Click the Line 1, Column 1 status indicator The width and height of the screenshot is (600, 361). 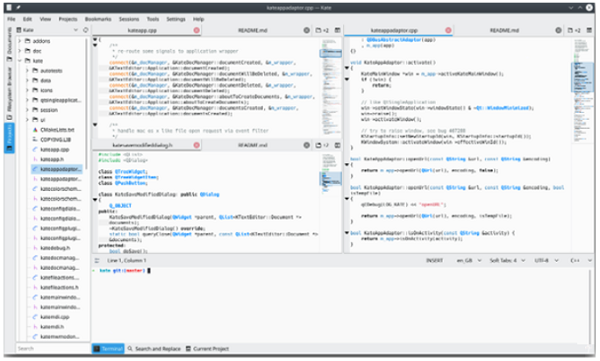coord(127,260)
